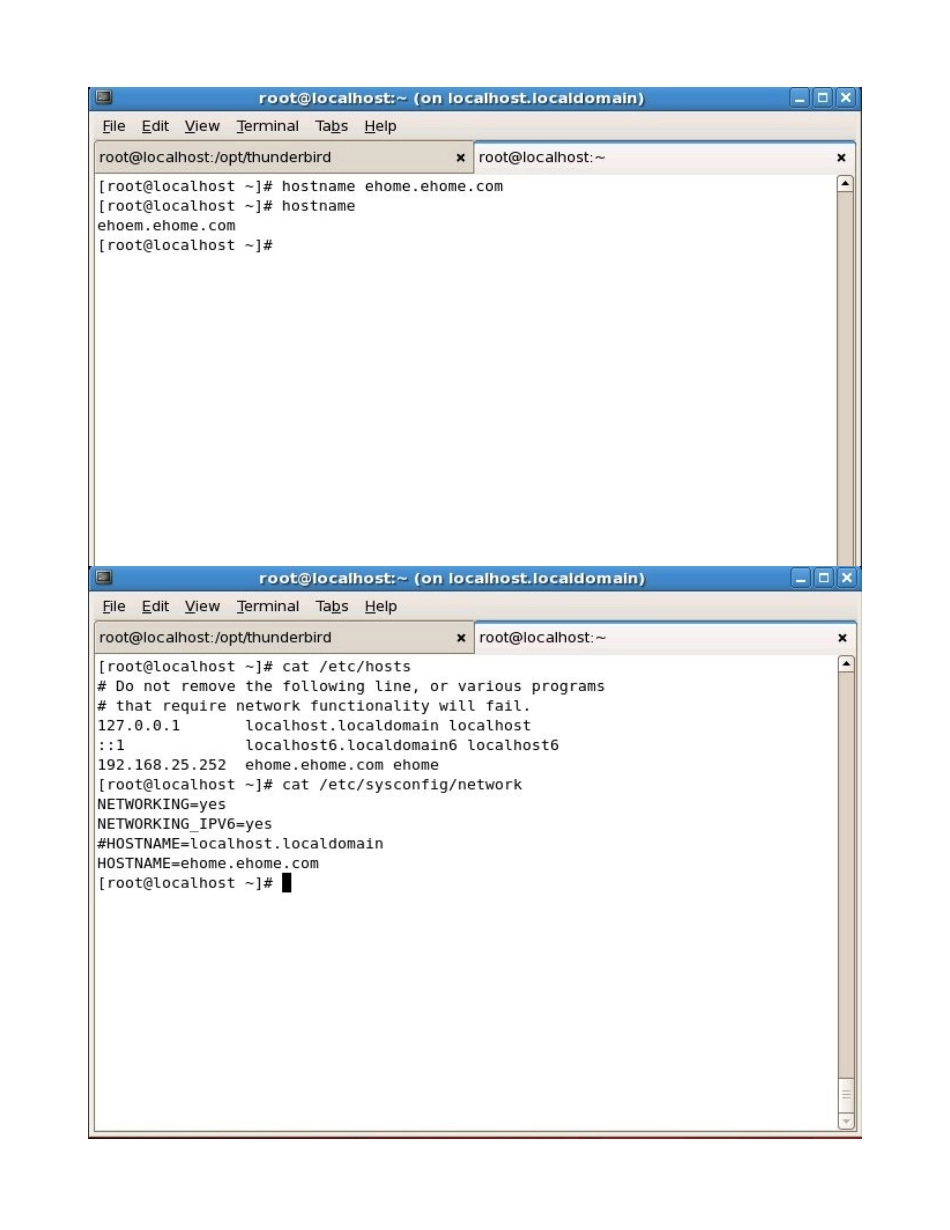Screen dimensions: 950x1230
Task: Click terminal window menu icon in upper title bar
Action: (x=104, y=98)
